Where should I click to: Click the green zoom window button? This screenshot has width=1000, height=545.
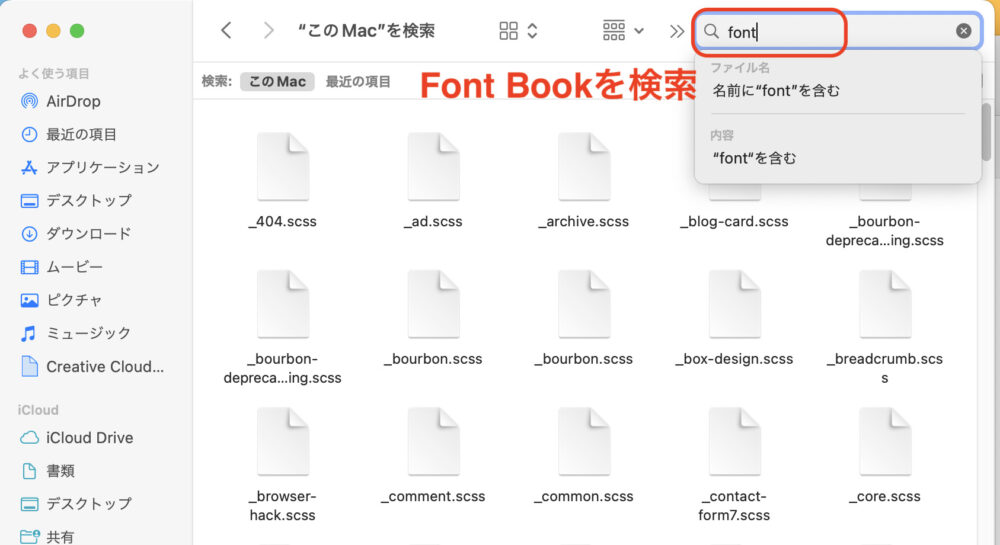77,31
